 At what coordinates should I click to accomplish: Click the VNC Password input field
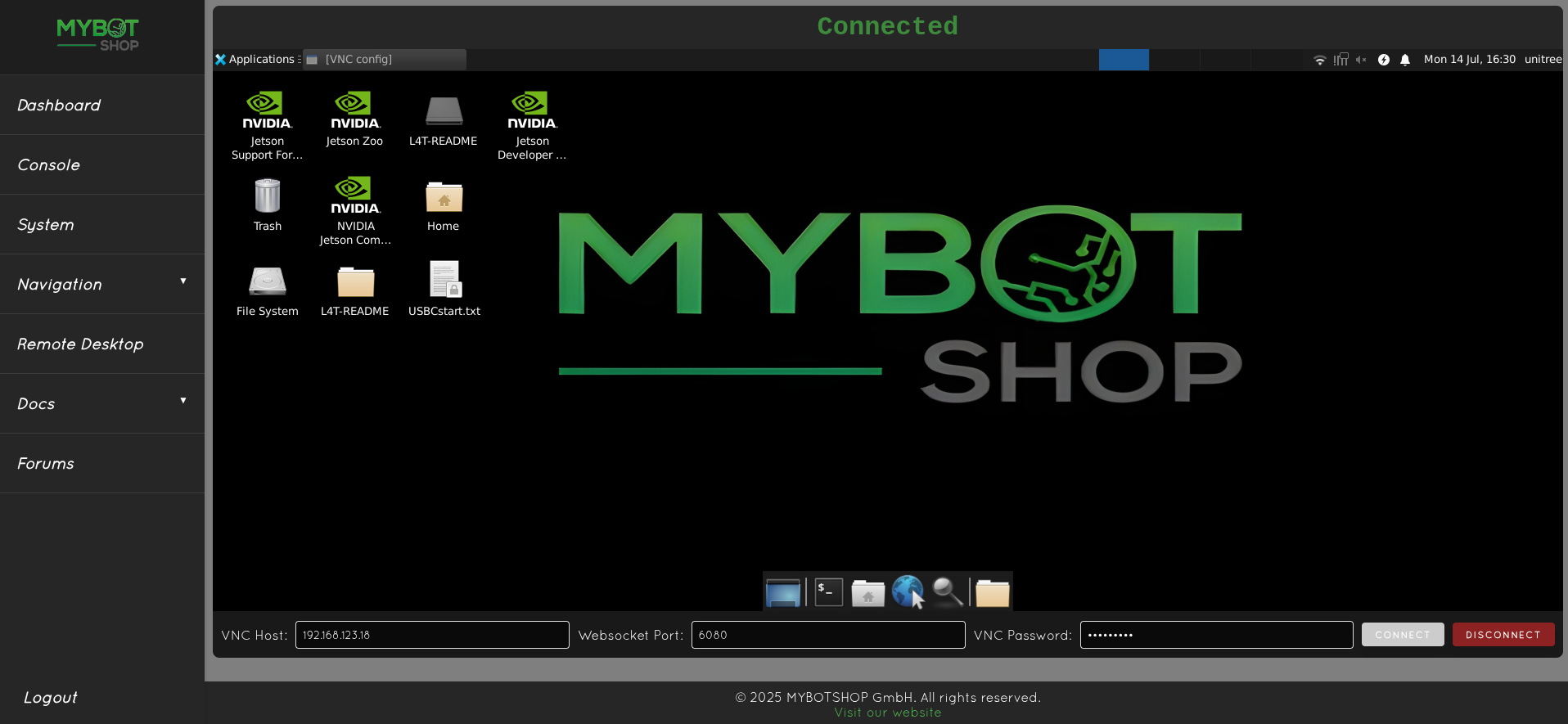coord(1216,635)
